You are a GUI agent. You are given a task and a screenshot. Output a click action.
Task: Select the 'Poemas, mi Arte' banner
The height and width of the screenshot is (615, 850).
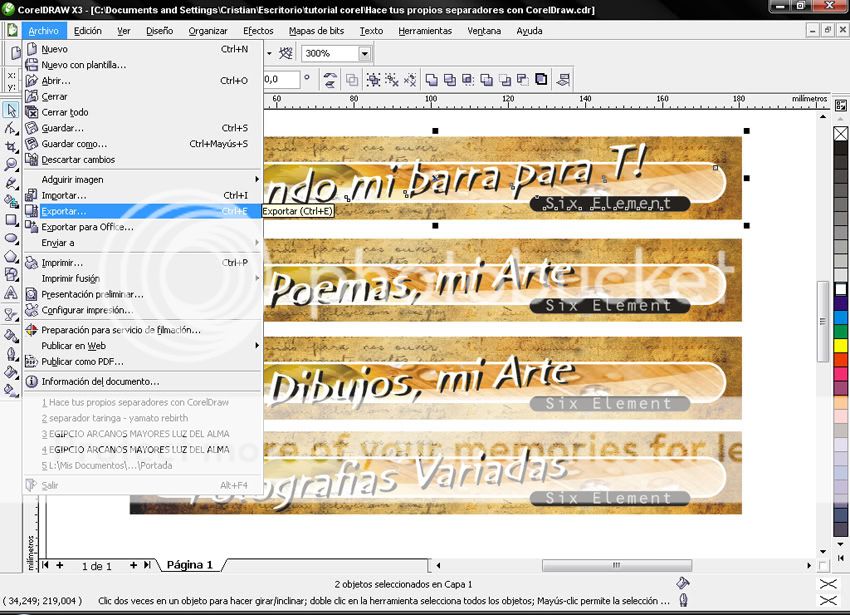pos(503,280)
